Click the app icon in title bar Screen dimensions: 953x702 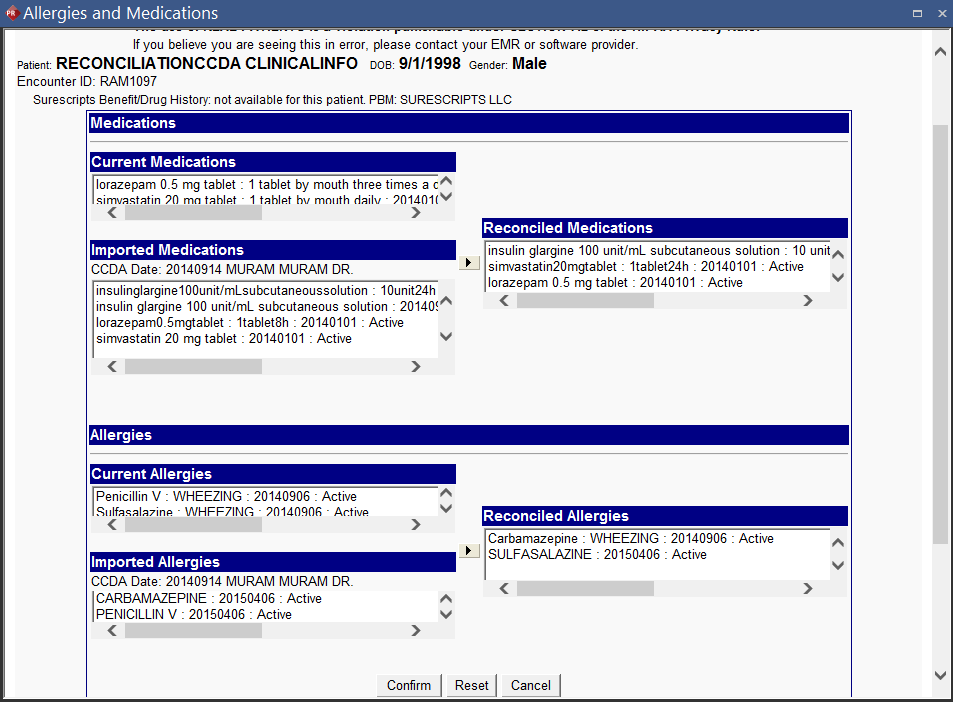pos(12,13)
